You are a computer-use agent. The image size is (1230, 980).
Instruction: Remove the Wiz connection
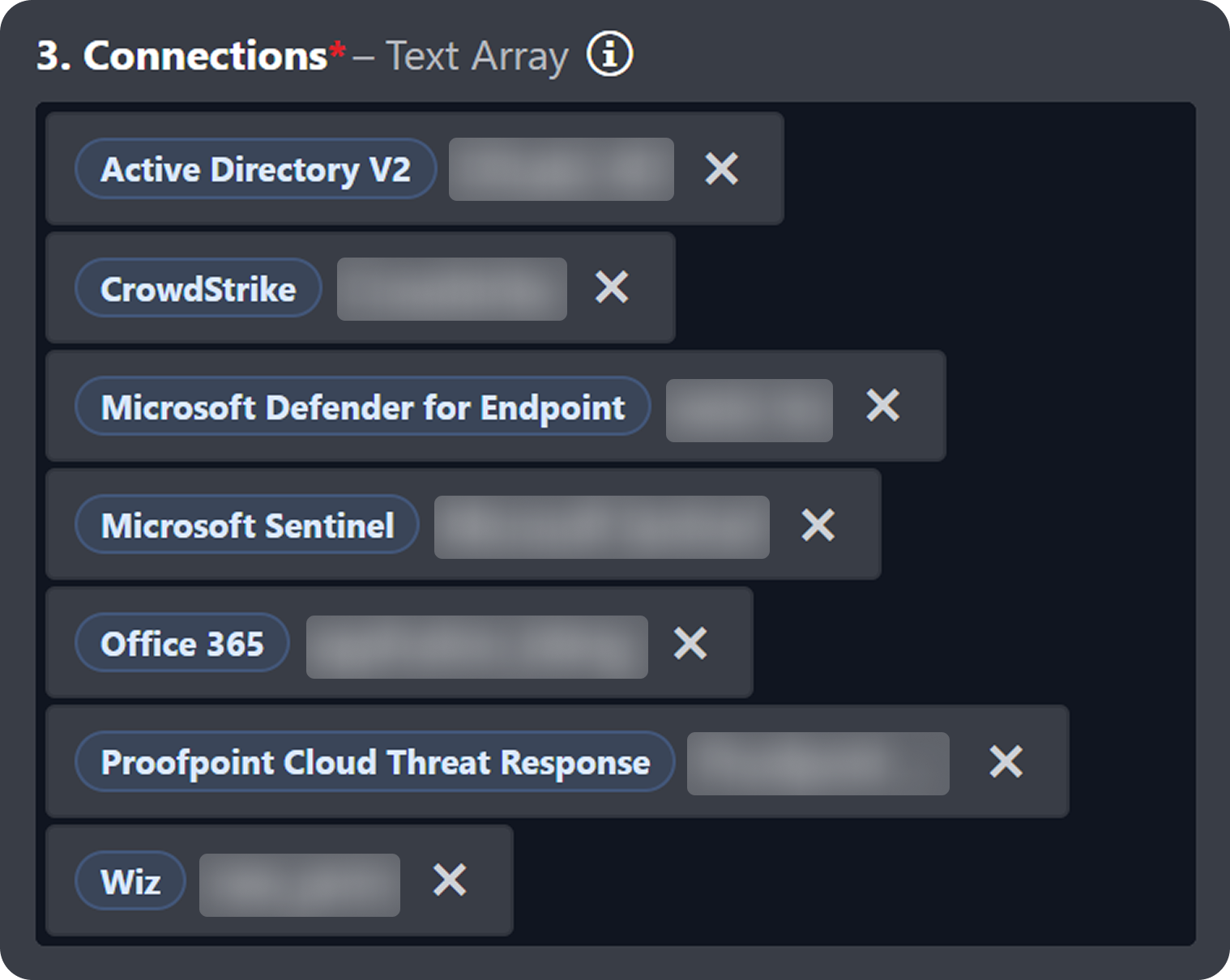tap(450, 880)
